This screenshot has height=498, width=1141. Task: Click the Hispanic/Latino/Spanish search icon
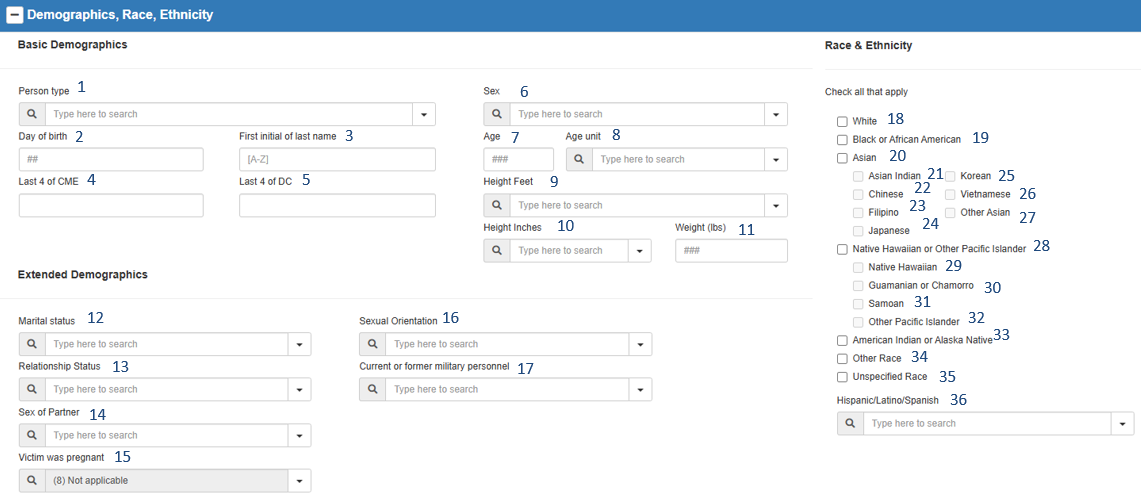tap(850, 423)
